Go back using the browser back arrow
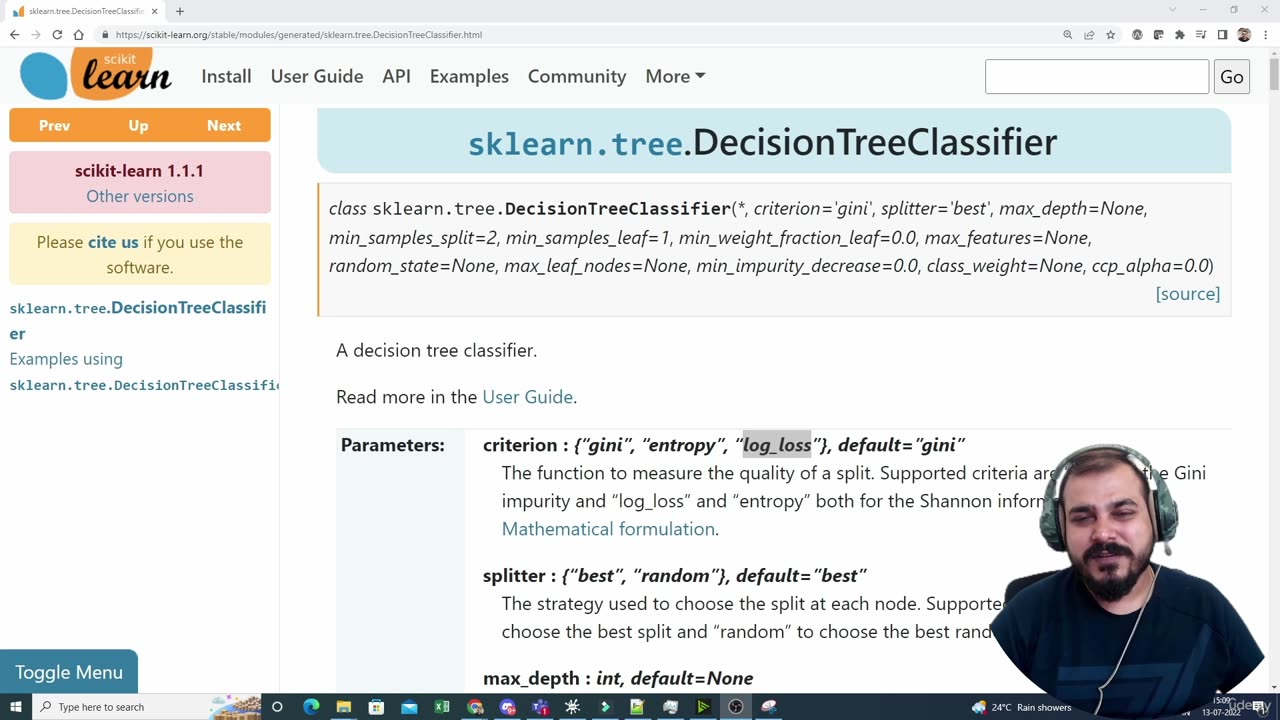Screen dimensions: 1280x720 [x=14, y=34]
